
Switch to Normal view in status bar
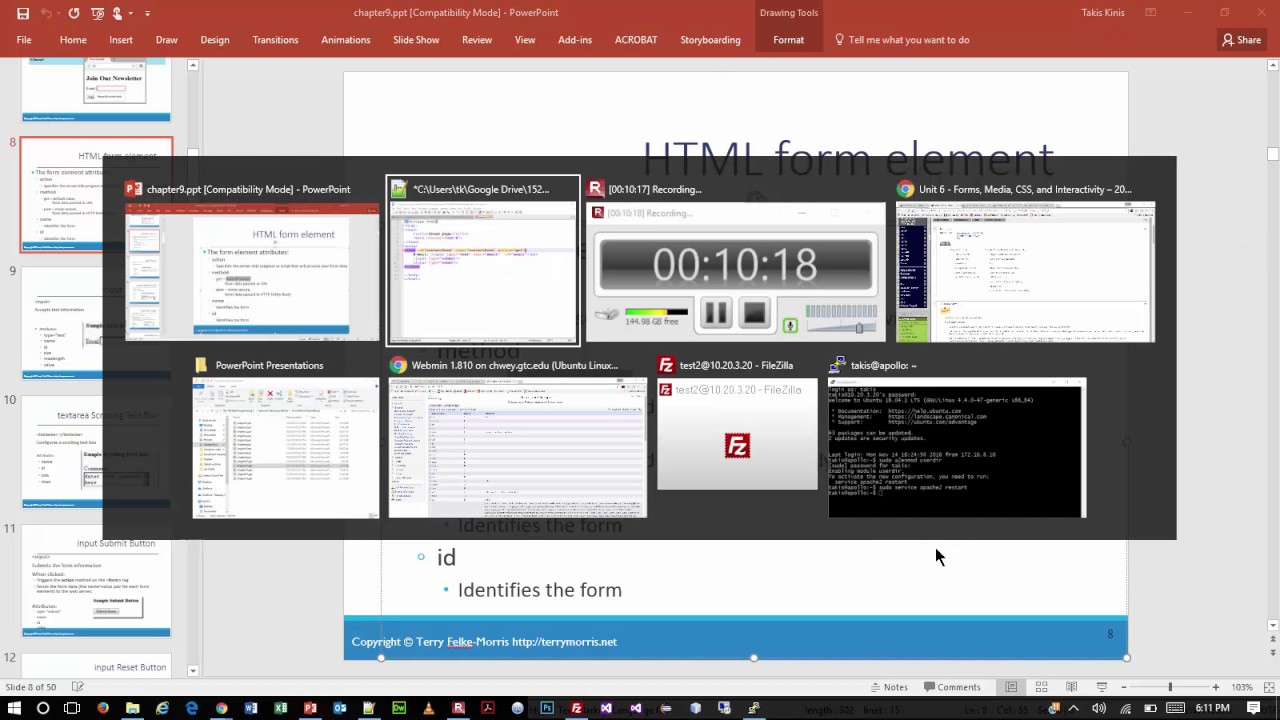click(x=1011, y=687)
